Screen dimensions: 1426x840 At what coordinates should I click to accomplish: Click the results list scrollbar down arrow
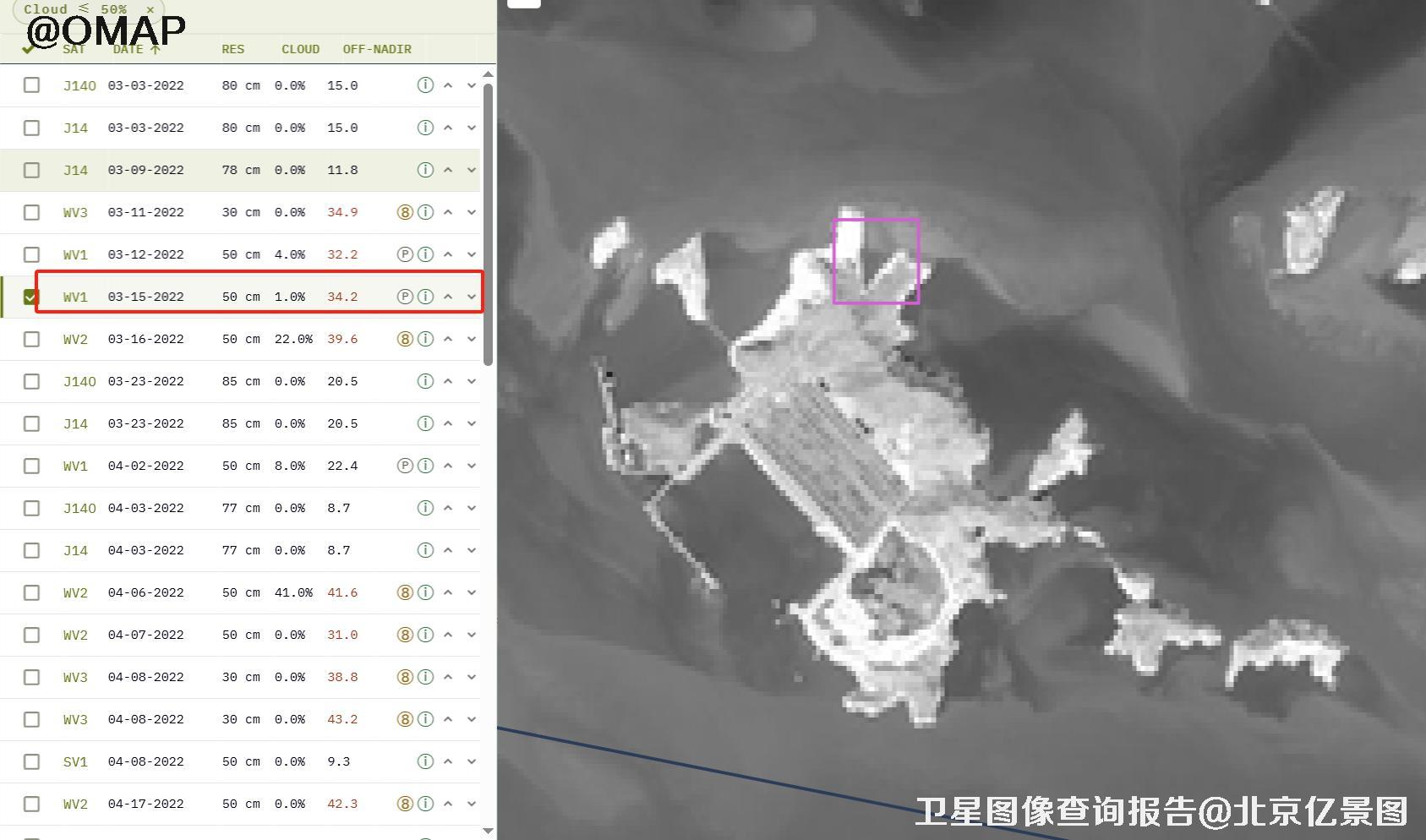point(488,831)
